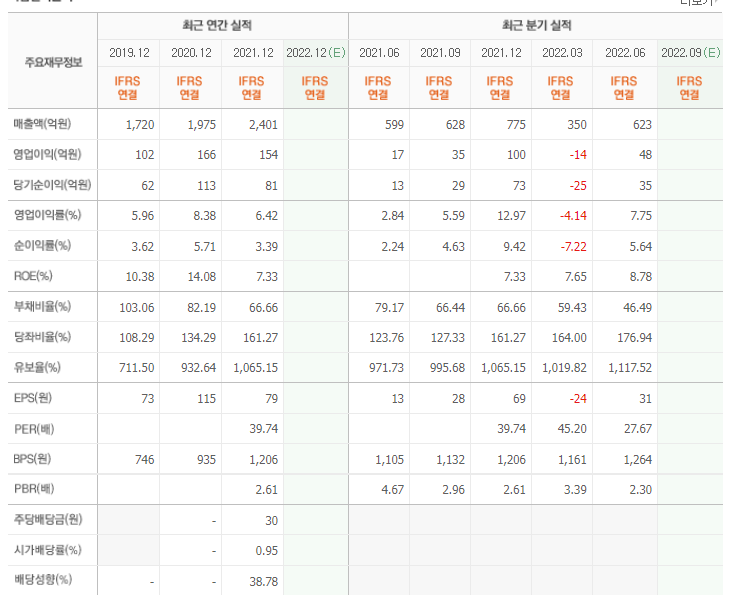
Task: Click the 시가배당률(%) row label
Action: (x=47, y=550)
